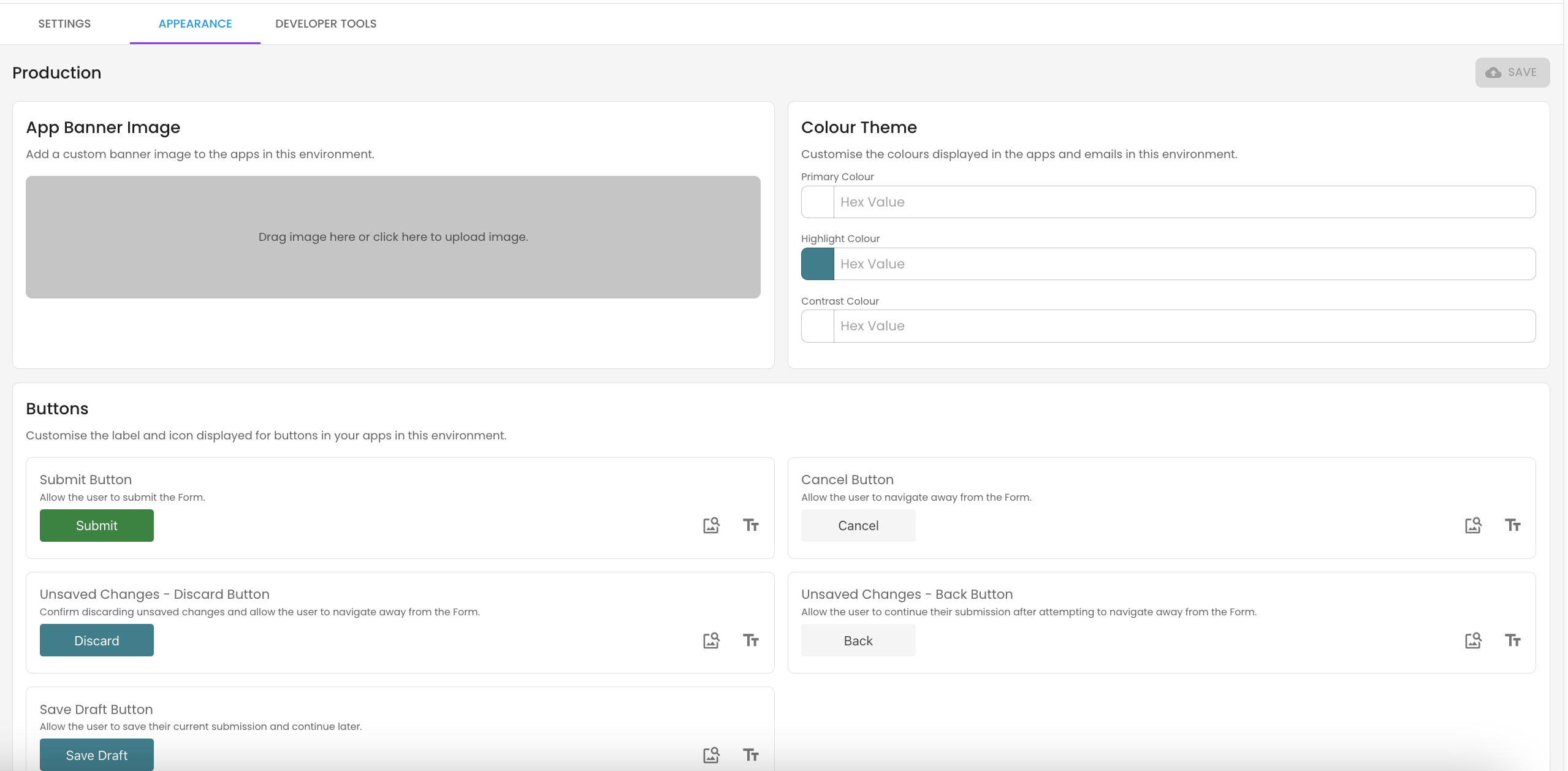
Task: Click the Discard preview button
Action: pos(97,640)
